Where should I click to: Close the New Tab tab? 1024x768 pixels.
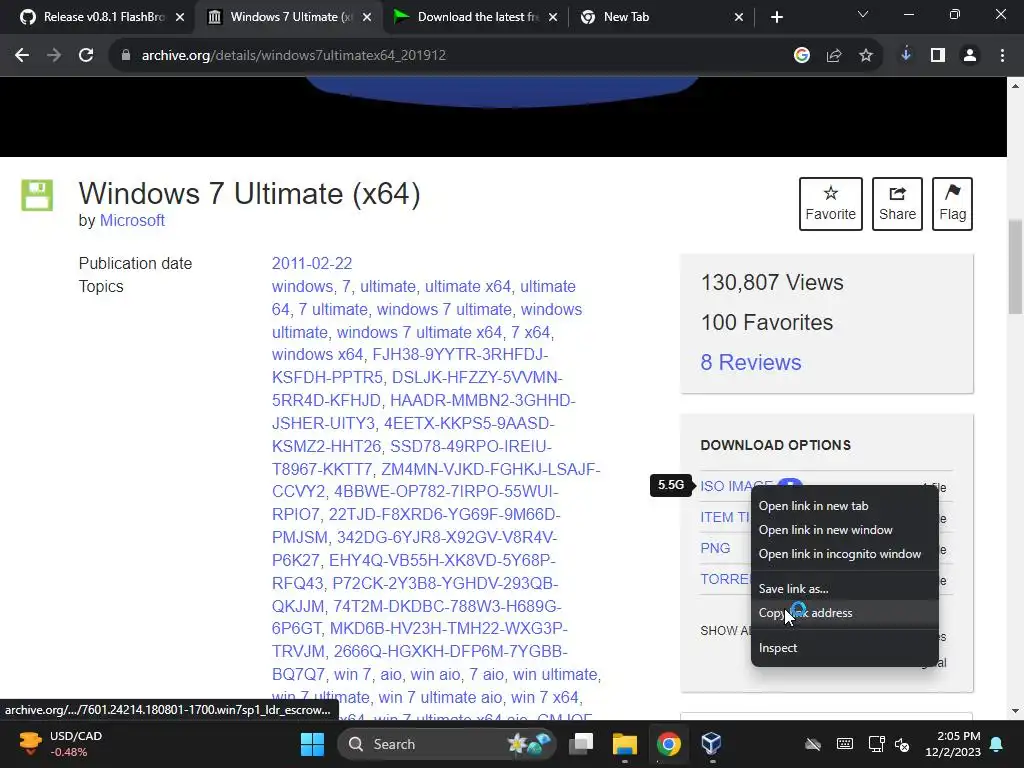[x=739, y=17]
